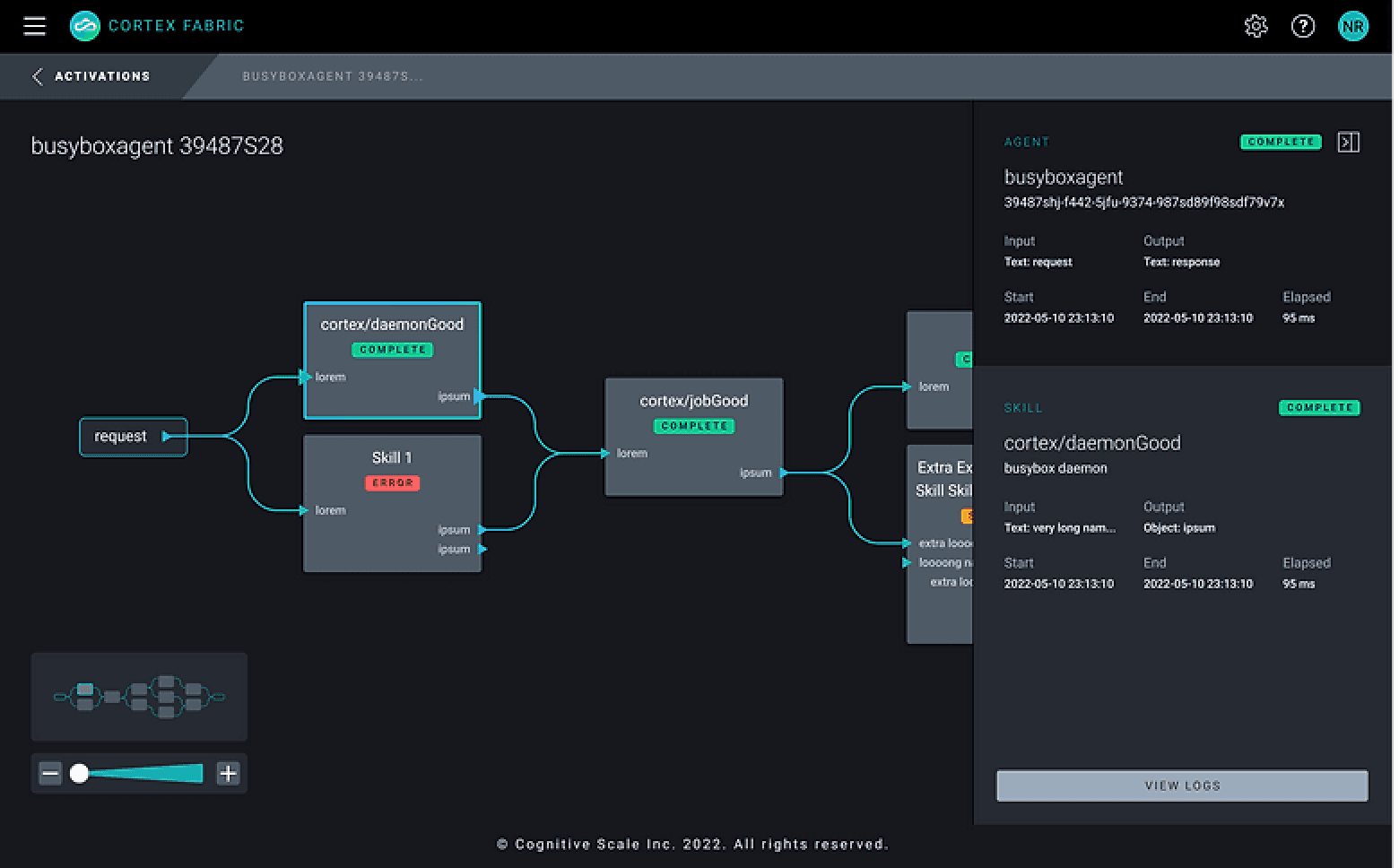The height and width of the screenshot is (868, 1399).
Task: Click the AGENT section heading
Action: click(1027, 142)
